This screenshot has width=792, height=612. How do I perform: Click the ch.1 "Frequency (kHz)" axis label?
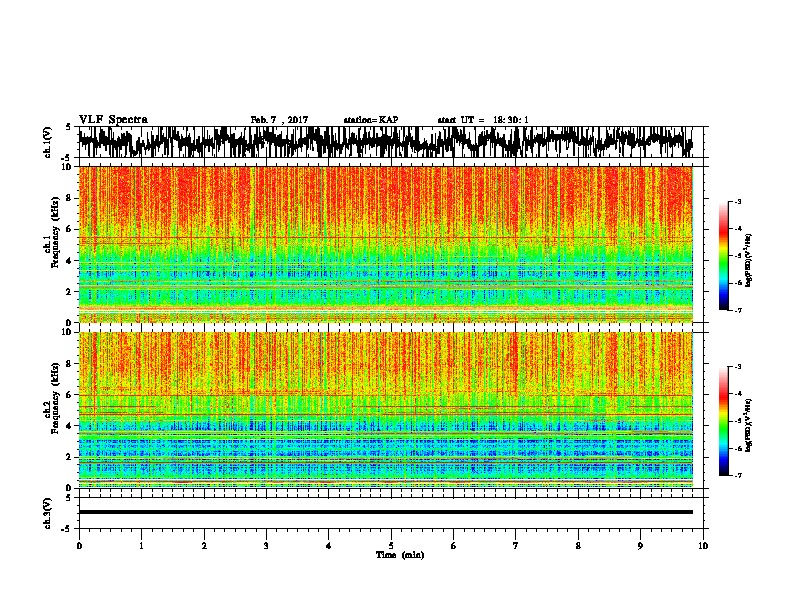[55, 232]
